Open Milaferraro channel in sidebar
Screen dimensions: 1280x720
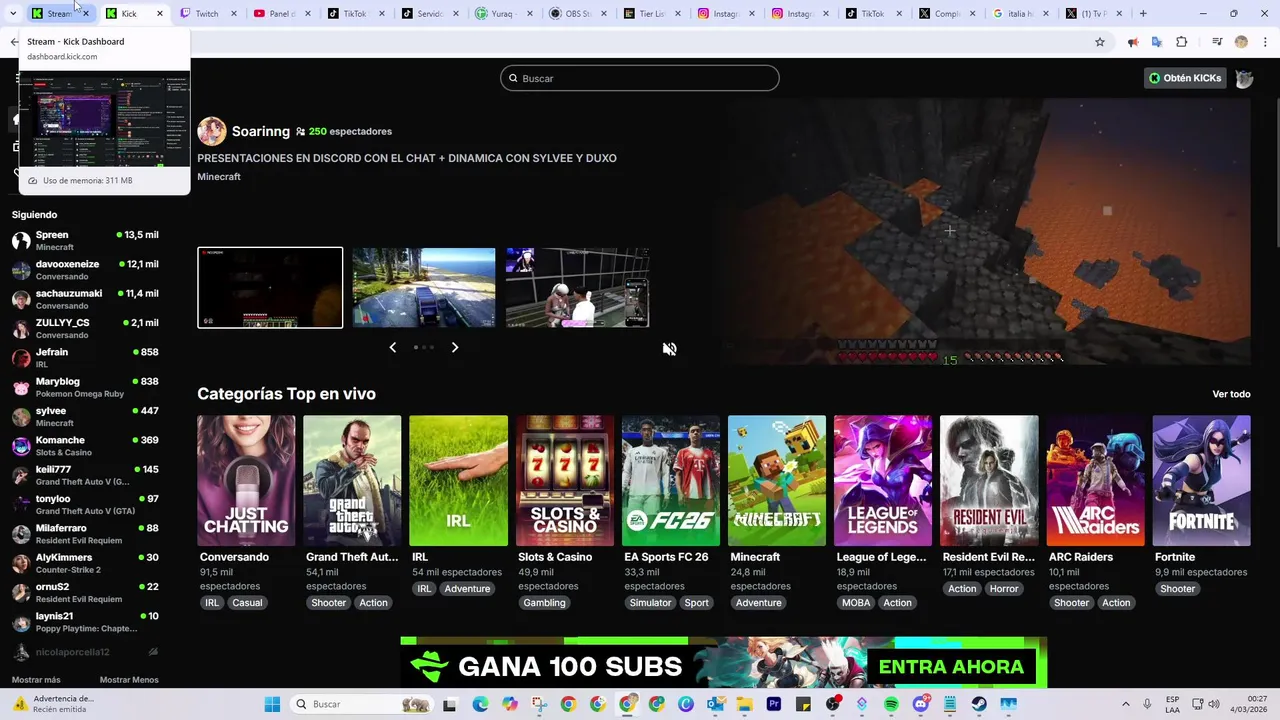[x=85, y=533]
